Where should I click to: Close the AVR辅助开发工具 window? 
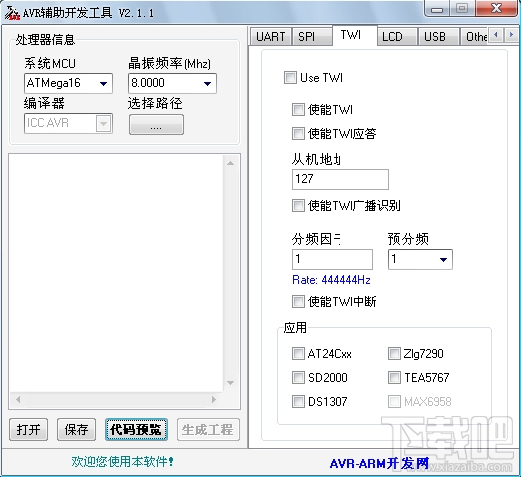(x=497, y=9)
